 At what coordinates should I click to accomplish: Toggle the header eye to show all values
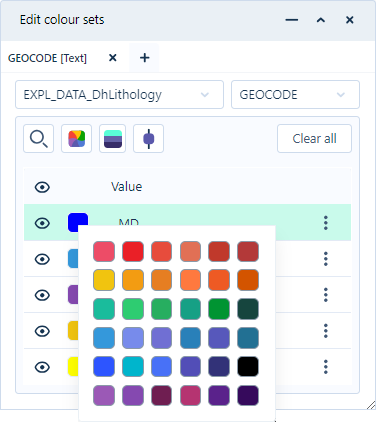coord(42,187)
